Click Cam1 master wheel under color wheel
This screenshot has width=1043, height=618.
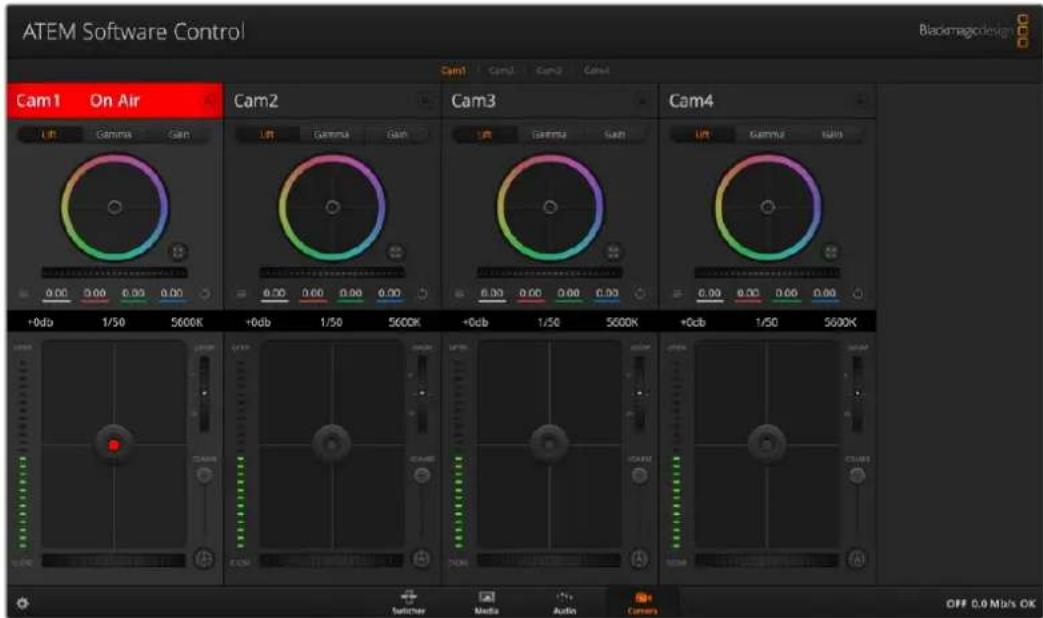[114, 273]
